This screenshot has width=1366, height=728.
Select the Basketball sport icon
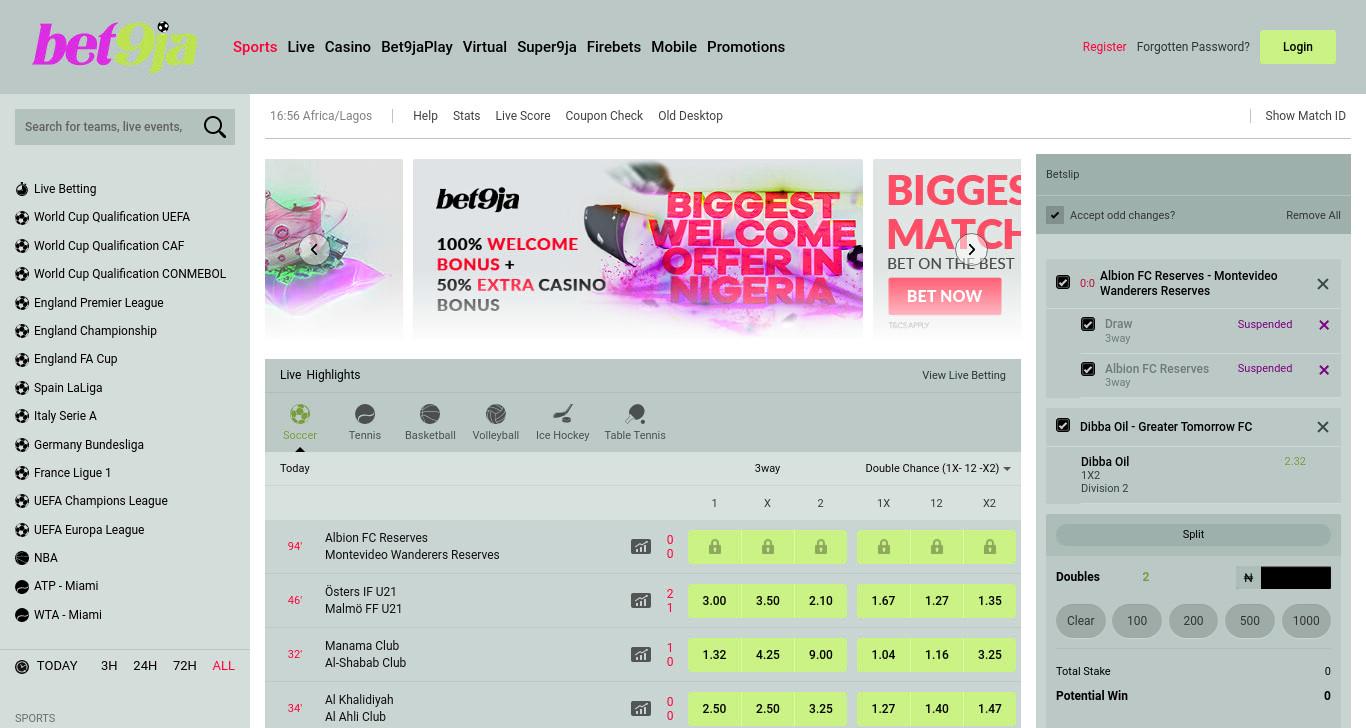tap(430, 414)
